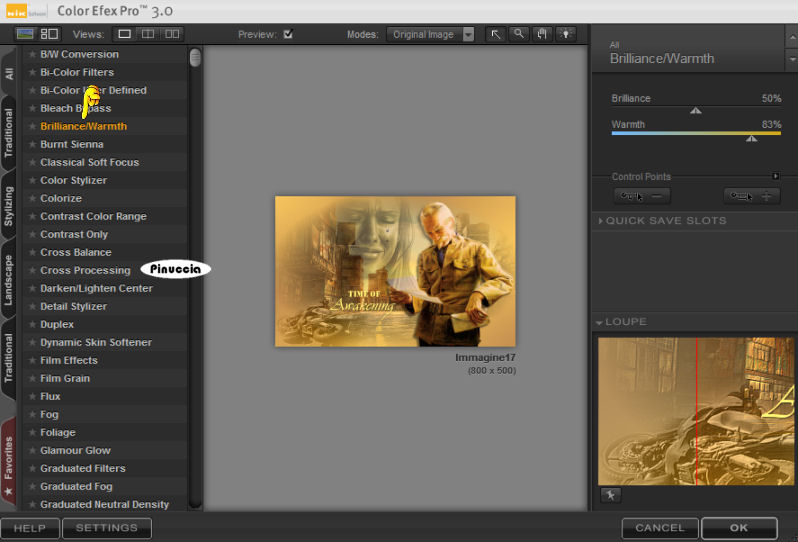Switch to single image view
This screenshot has height=542, width=798.
pos(125,34)
